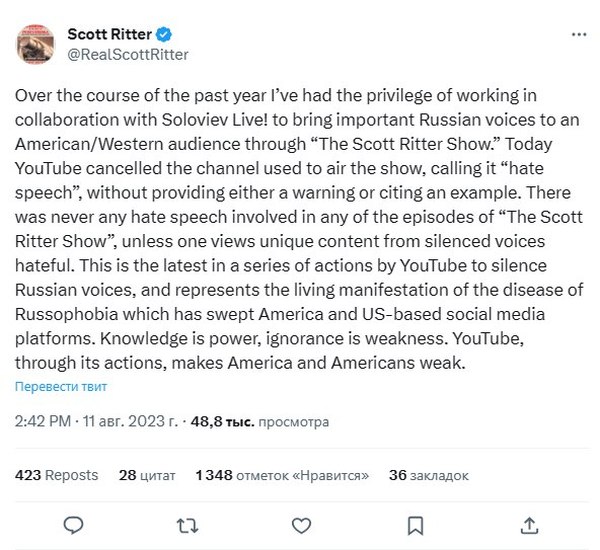Open the 1 348 отметок «Нравится» list
This screenshot has height=550, width=600.
[x=282, y=475]
